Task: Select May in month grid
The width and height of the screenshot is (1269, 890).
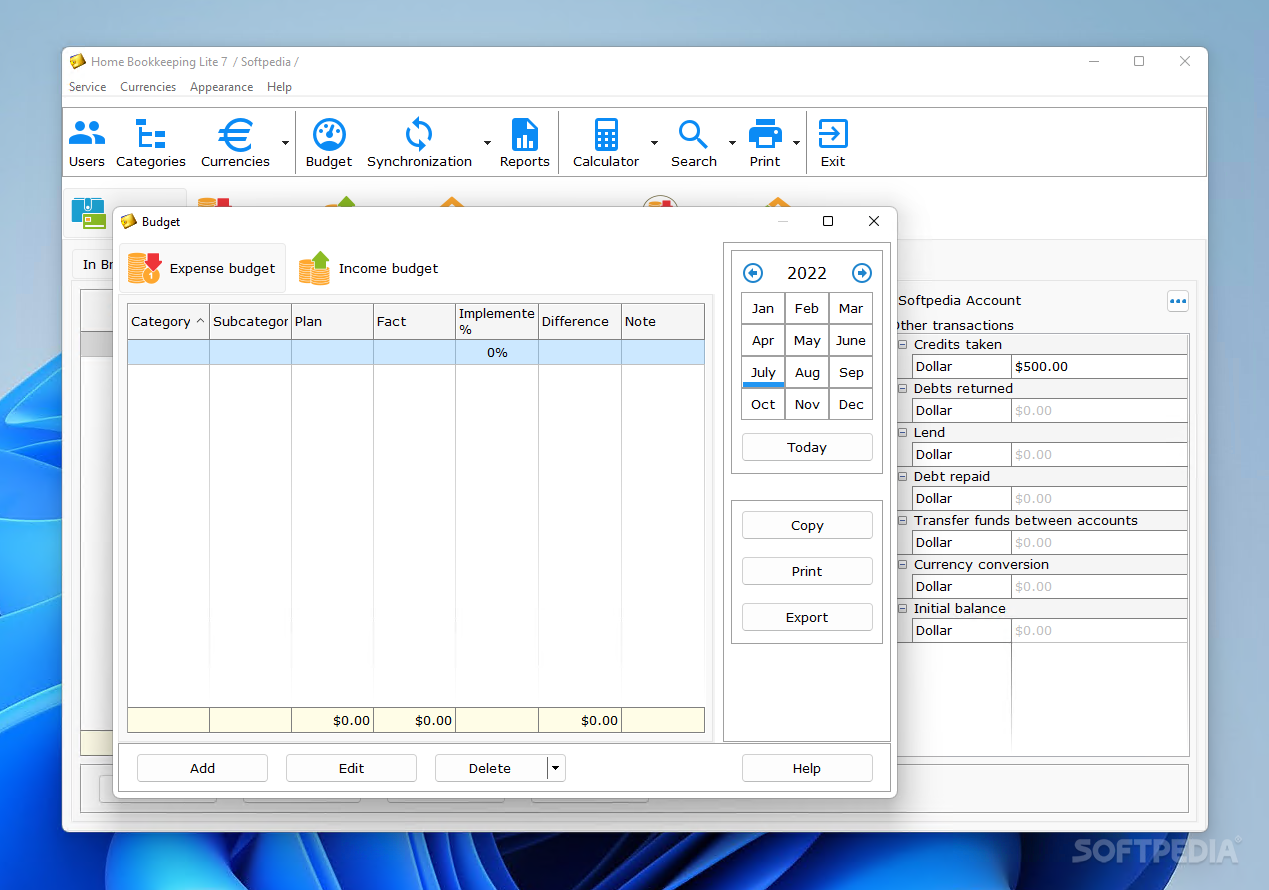Action: coord(807,340)
